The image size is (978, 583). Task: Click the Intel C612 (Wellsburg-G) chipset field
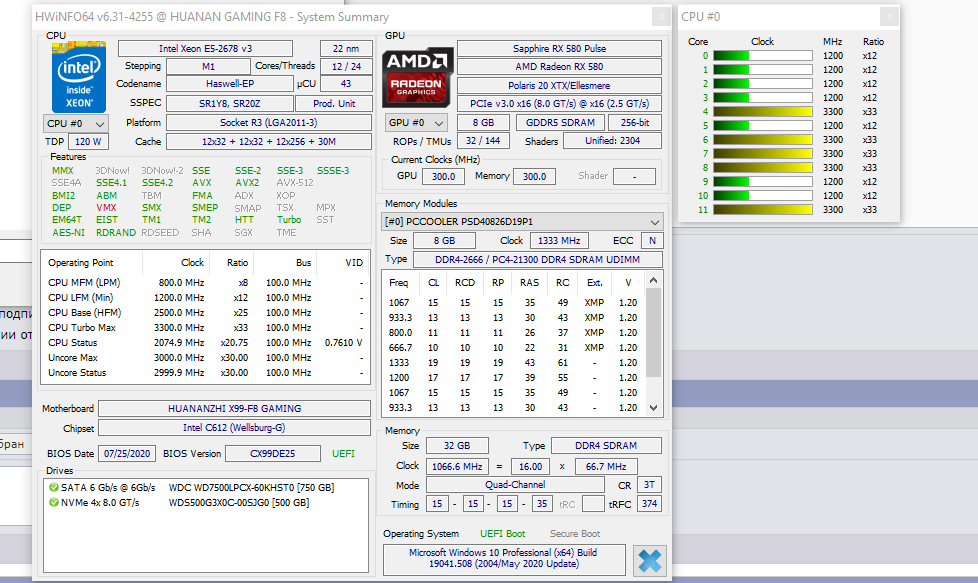235,428
